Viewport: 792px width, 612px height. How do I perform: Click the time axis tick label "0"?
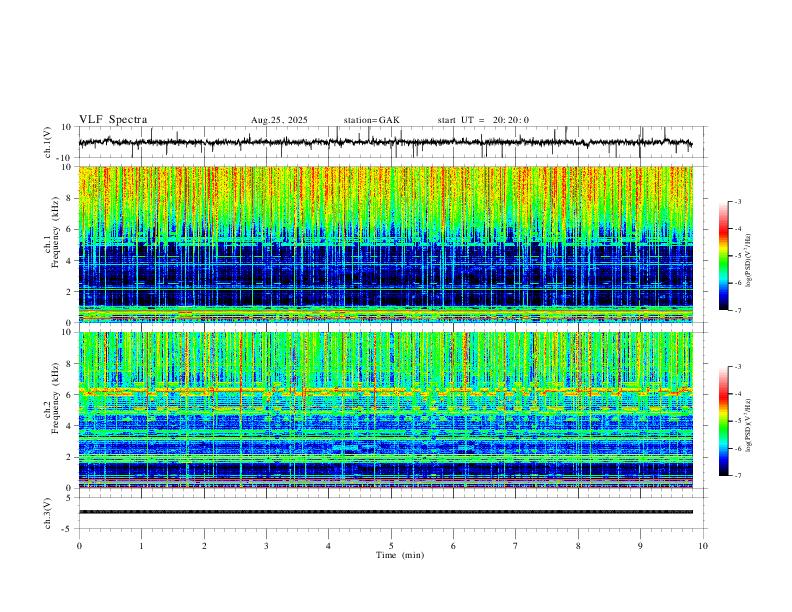click(79, 546)
